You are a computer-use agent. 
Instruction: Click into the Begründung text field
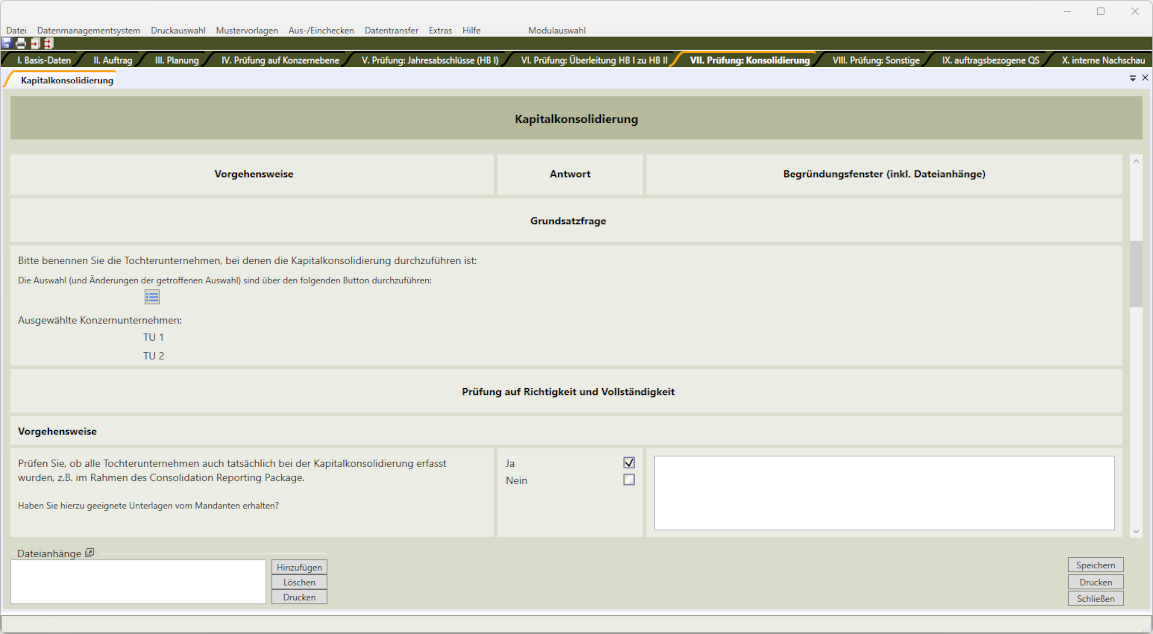(884, 493)
